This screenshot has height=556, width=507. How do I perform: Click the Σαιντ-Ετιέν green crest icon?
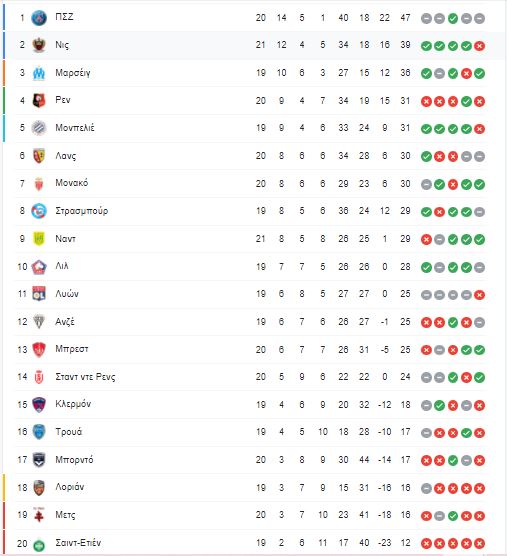point(39,544)
